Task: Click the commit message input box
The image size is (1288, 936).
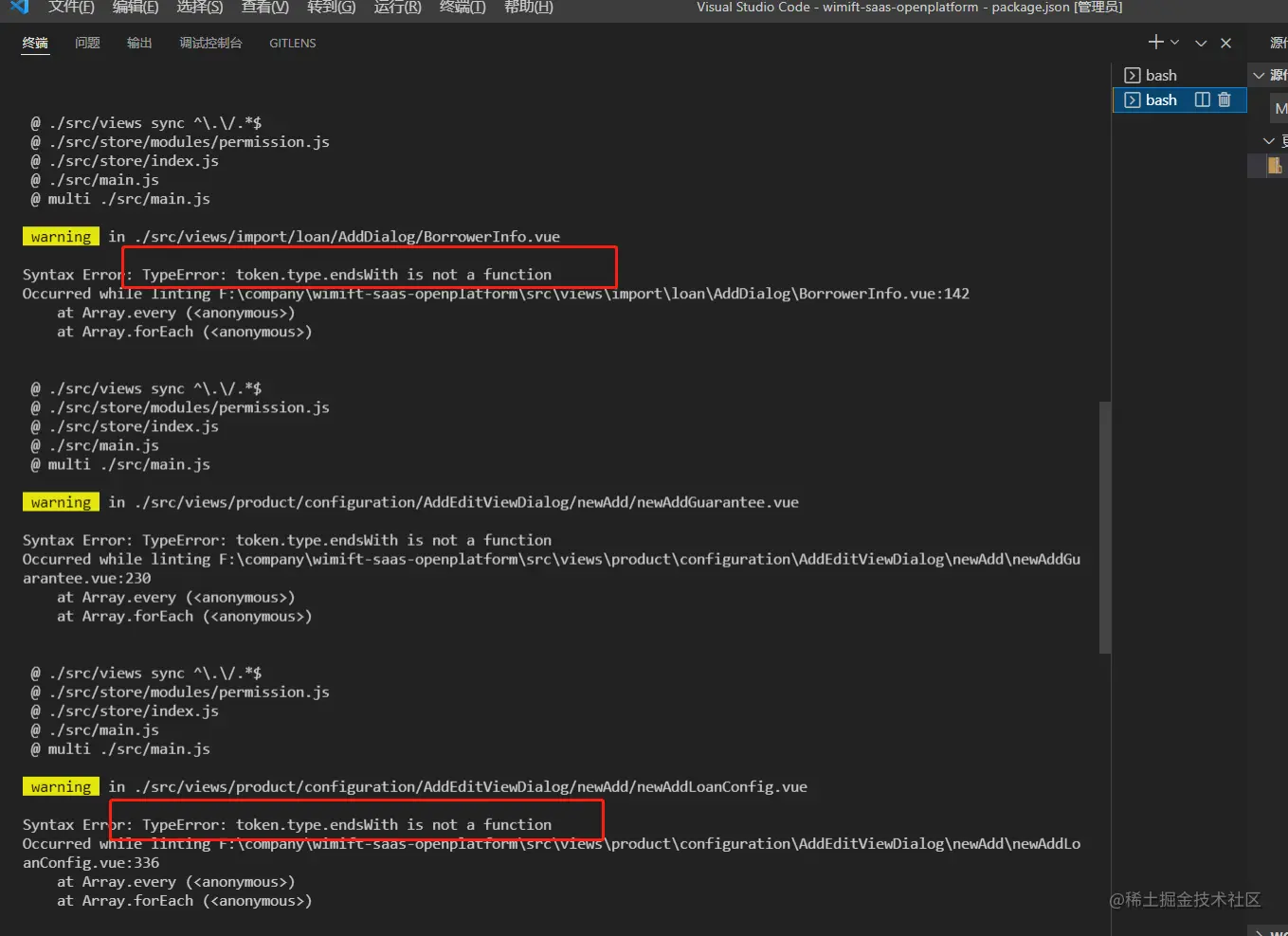Action: tap(1279, 108)
